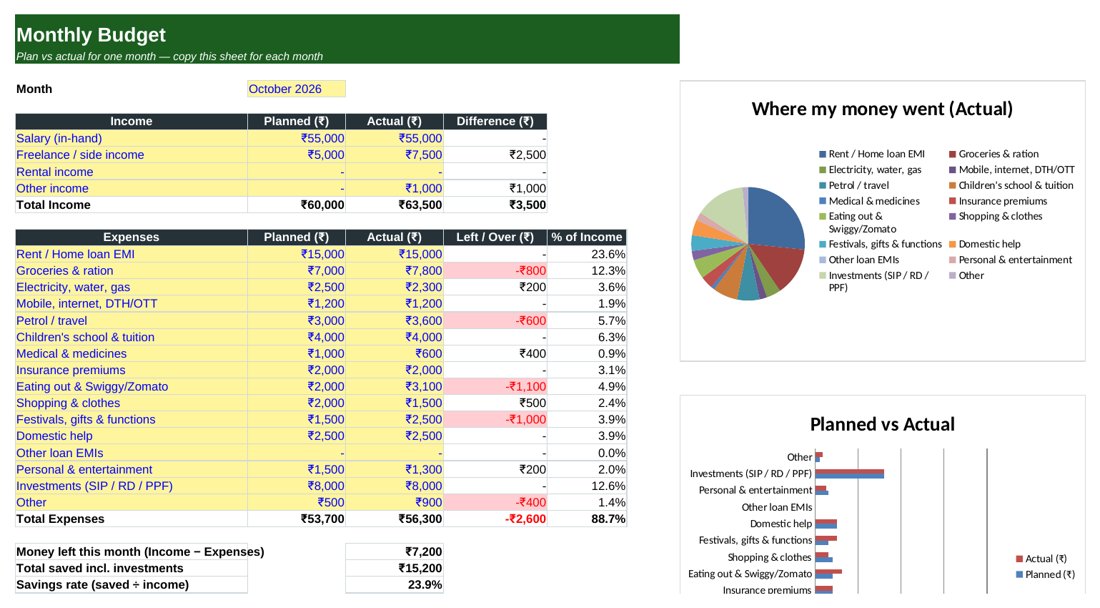Select Total Expenses actual ₹56,300

[394, 520]
